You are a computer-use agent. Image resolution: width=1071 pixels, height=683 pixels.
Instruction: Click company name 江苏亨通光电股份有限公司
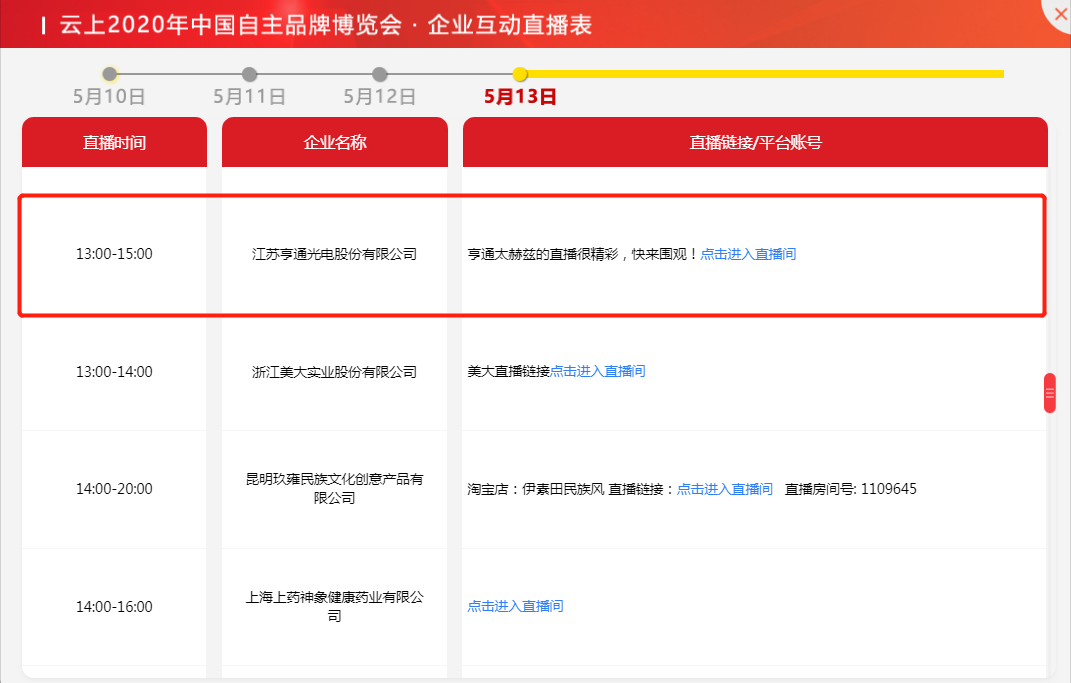pyautogui.click(x=335, y=254)
